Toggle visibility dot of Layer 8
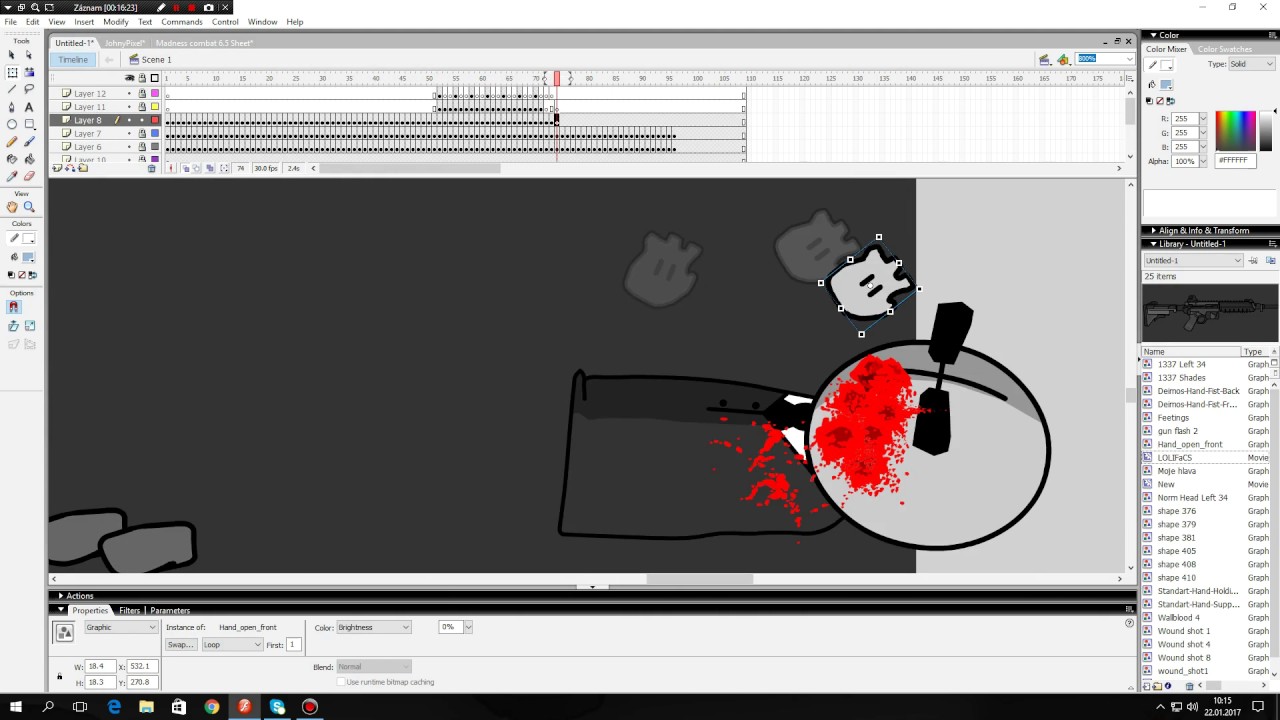The image size is (1280, 720). [129, 120]
